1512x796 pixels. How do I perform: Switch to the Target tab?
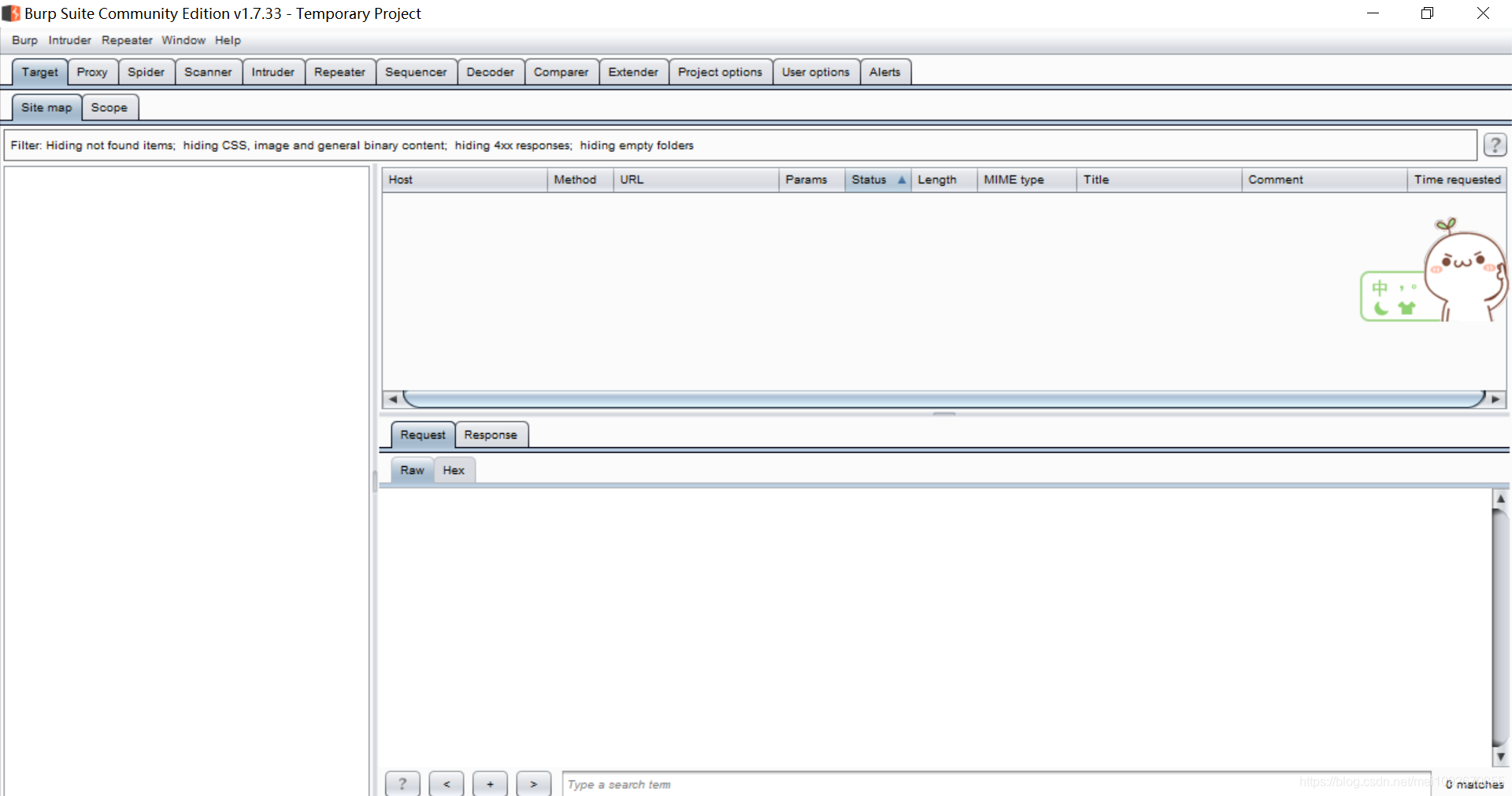point(39,72)
